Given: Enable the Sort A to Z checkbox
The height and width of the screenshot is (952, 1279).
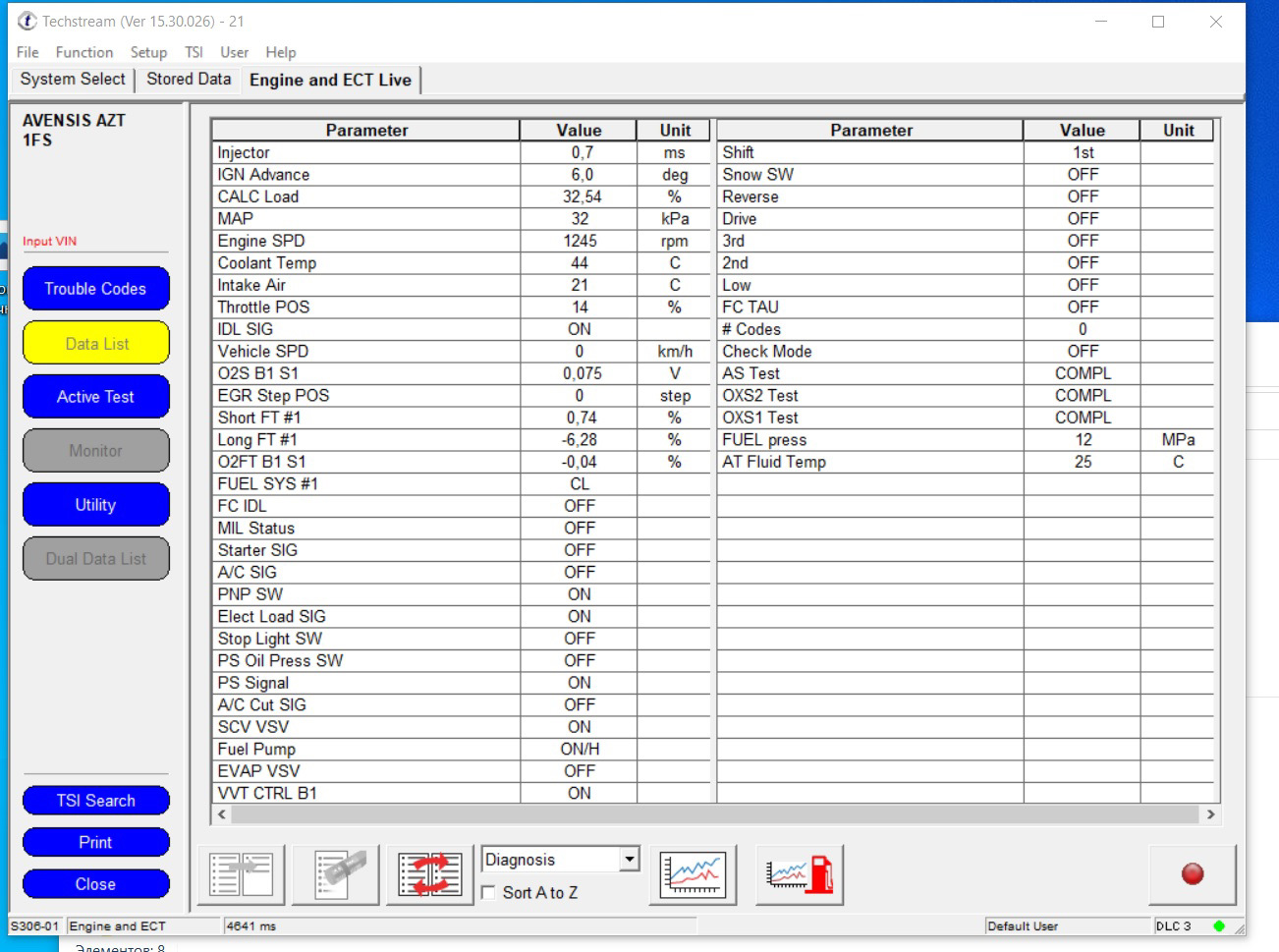Looking at the screenshot, I should (489, 892).
